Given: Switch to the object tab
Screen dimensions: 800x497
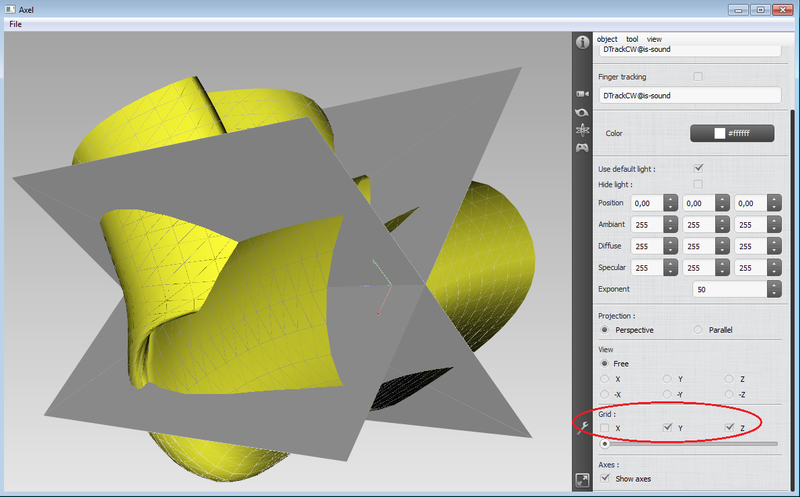Looking at the screenshot, I should (x=607, y=39).
